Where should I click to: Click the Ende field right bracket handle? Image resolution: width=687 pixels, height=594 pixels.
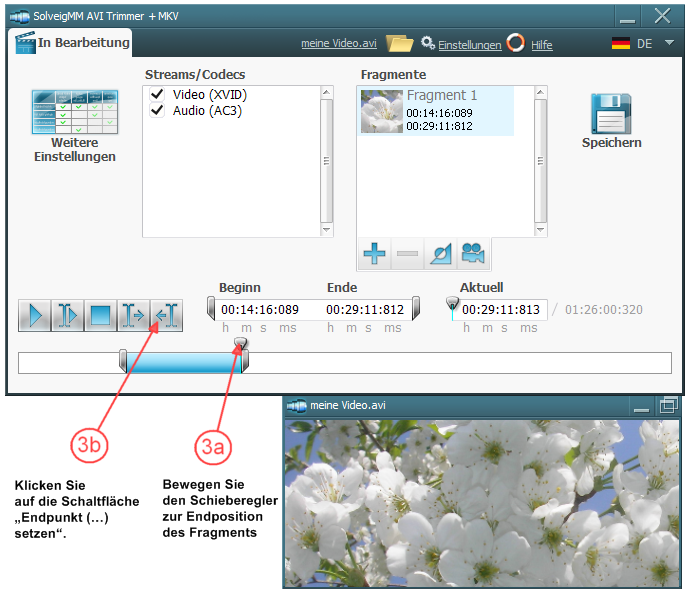point(416,308)
